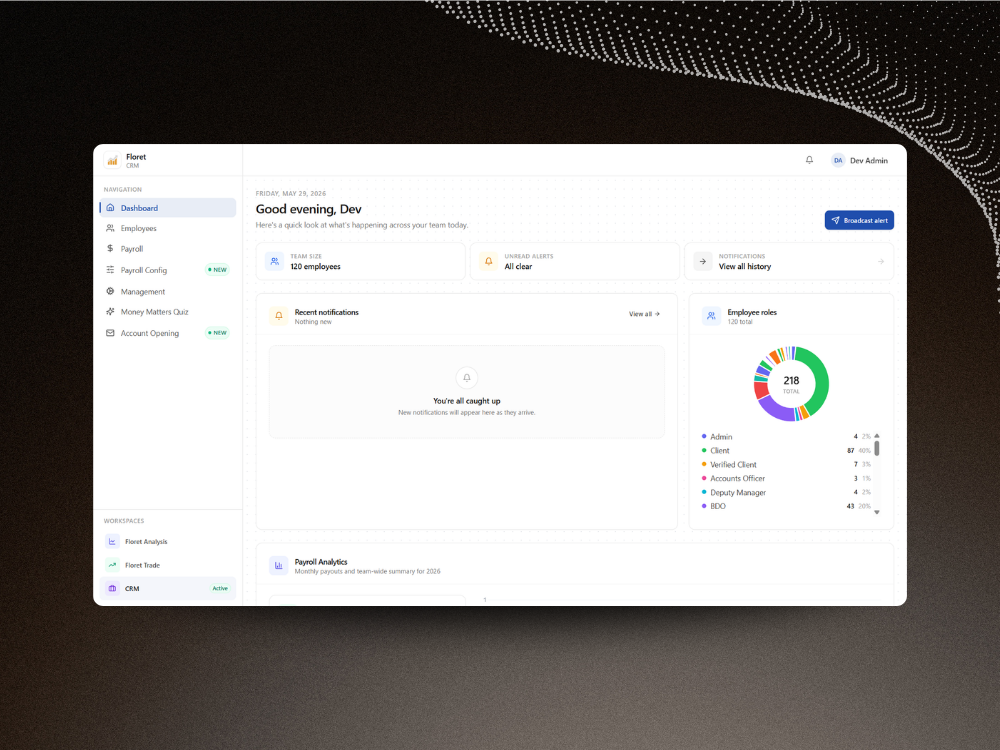This screenshot has height=750, width=1000.
Task: Open the Employees page
Action: click(x=168, y=228)
